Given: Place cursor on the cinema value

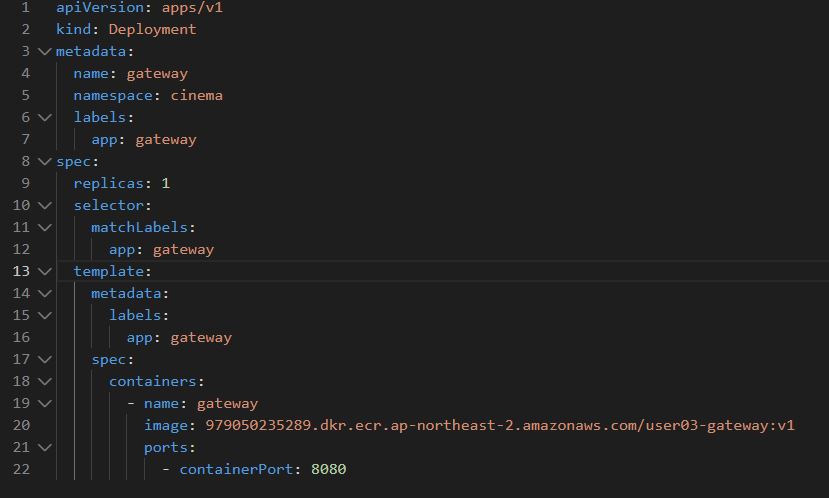Looking at the screenshot, I should (197, 96).
